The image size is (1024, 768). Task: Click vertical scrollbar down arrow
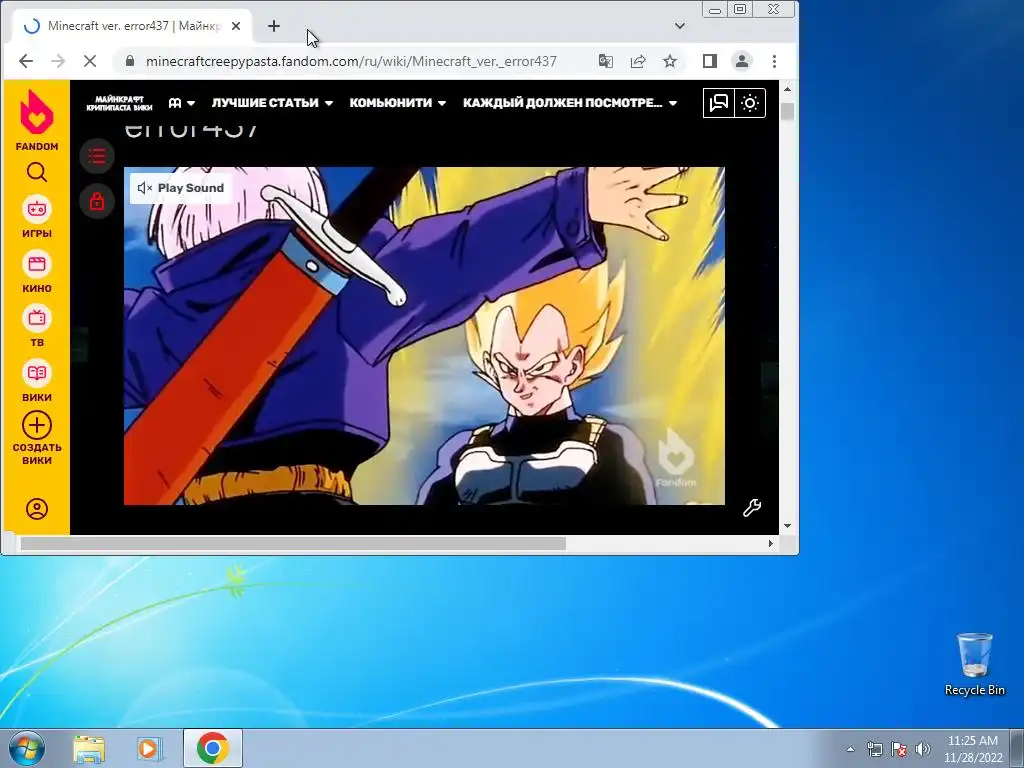click(788, 526)
